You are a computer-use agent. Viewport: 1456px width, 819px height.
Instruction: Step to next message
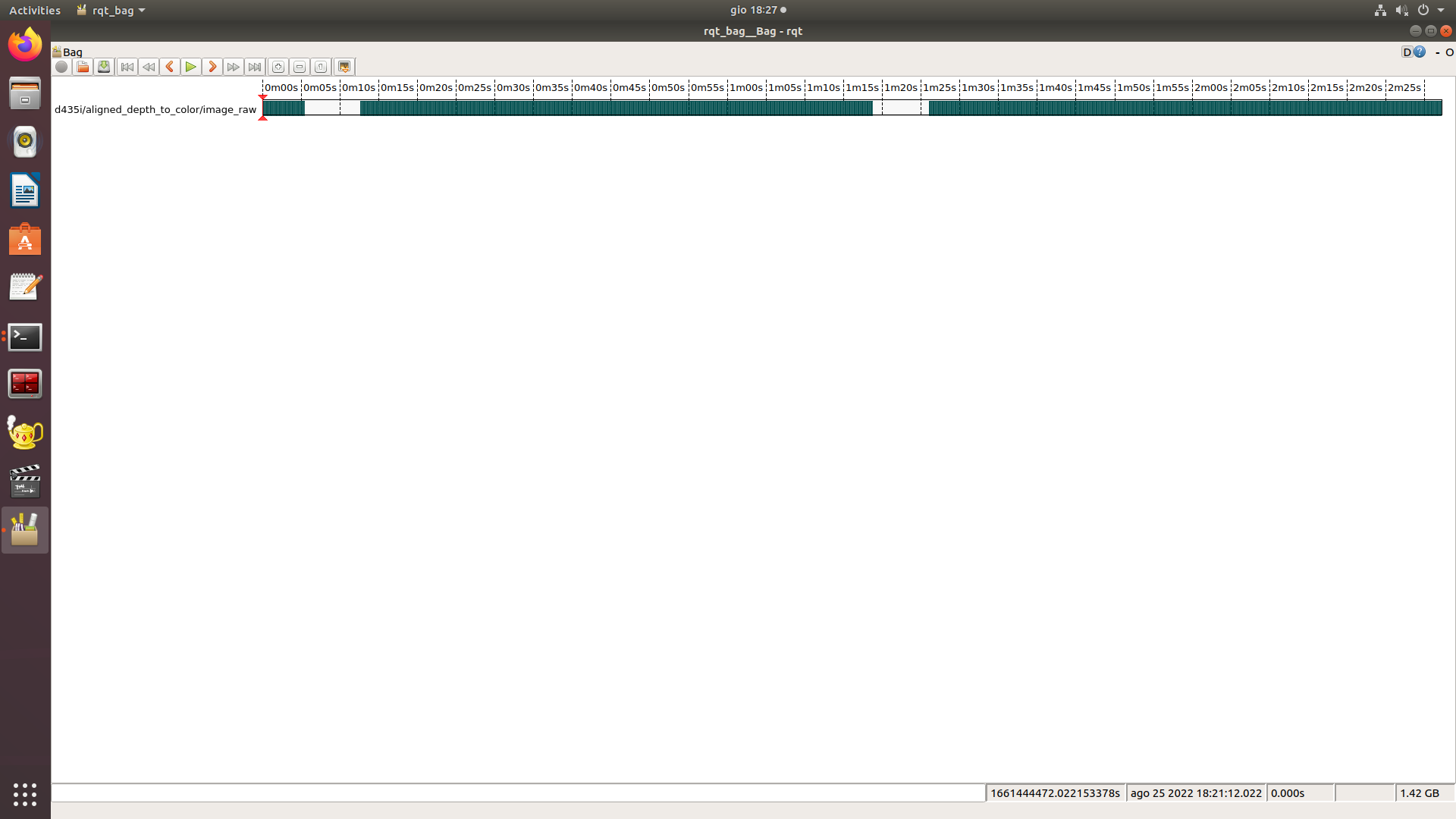coord(212,67)
